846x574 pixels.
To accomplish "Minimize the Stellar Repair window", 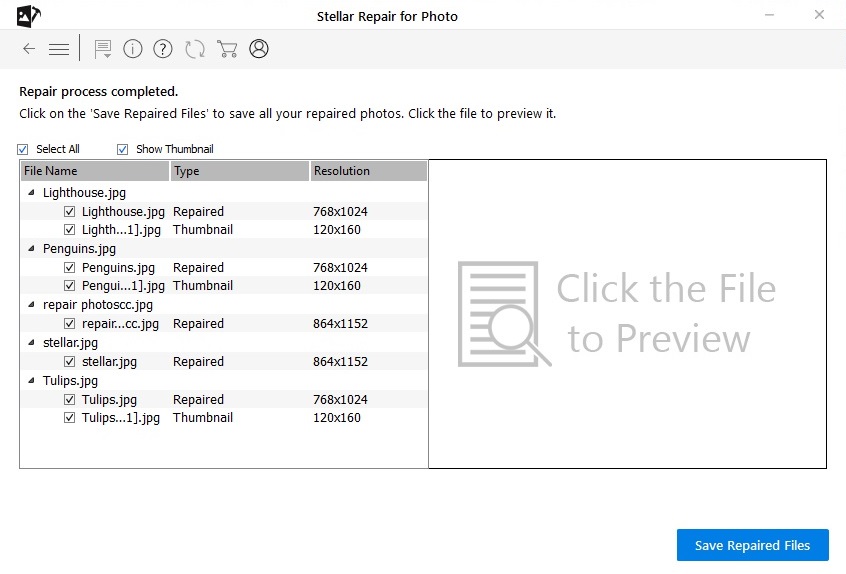I will pyautogui.click(x=769, y=15).
